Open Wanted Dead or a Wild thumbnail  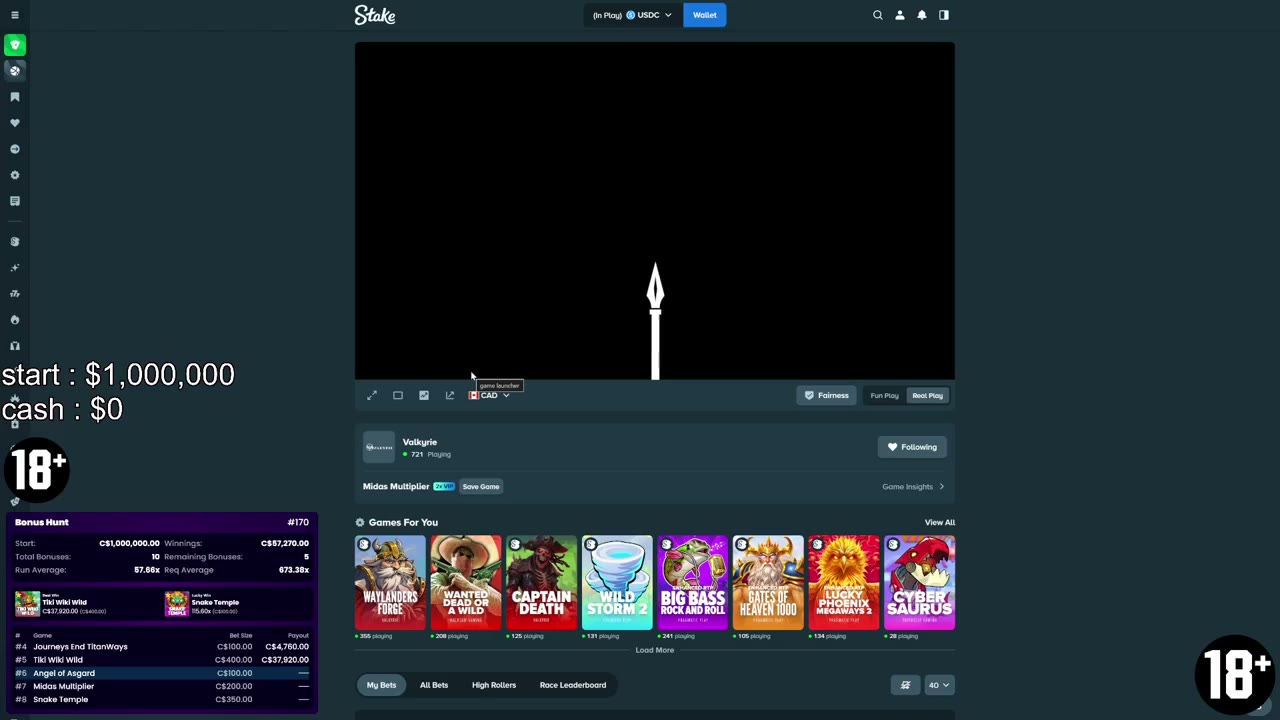point(466,583)
